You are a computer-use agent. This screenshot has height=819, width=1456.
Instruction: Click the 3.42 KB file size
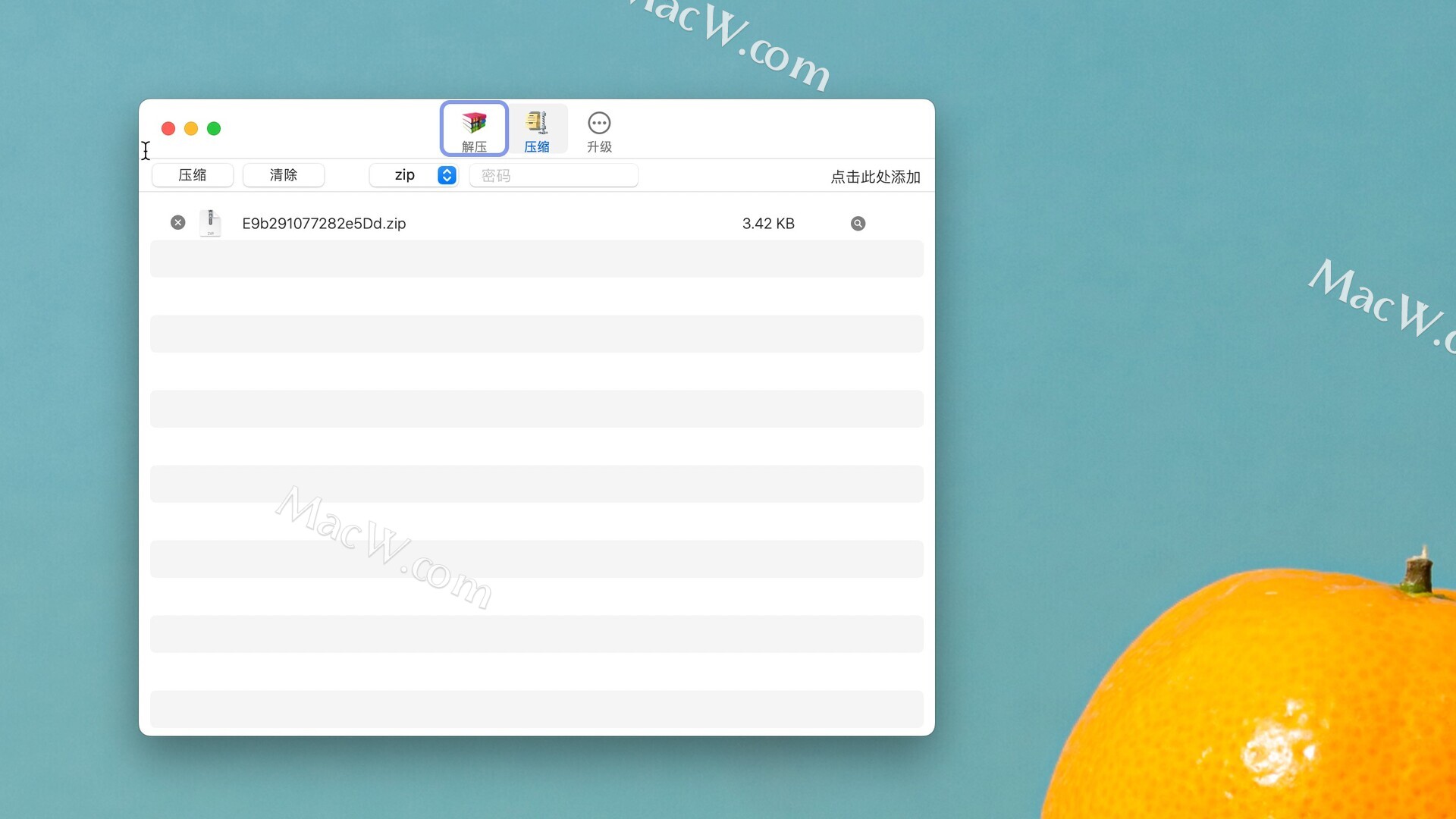coord(768,223)
